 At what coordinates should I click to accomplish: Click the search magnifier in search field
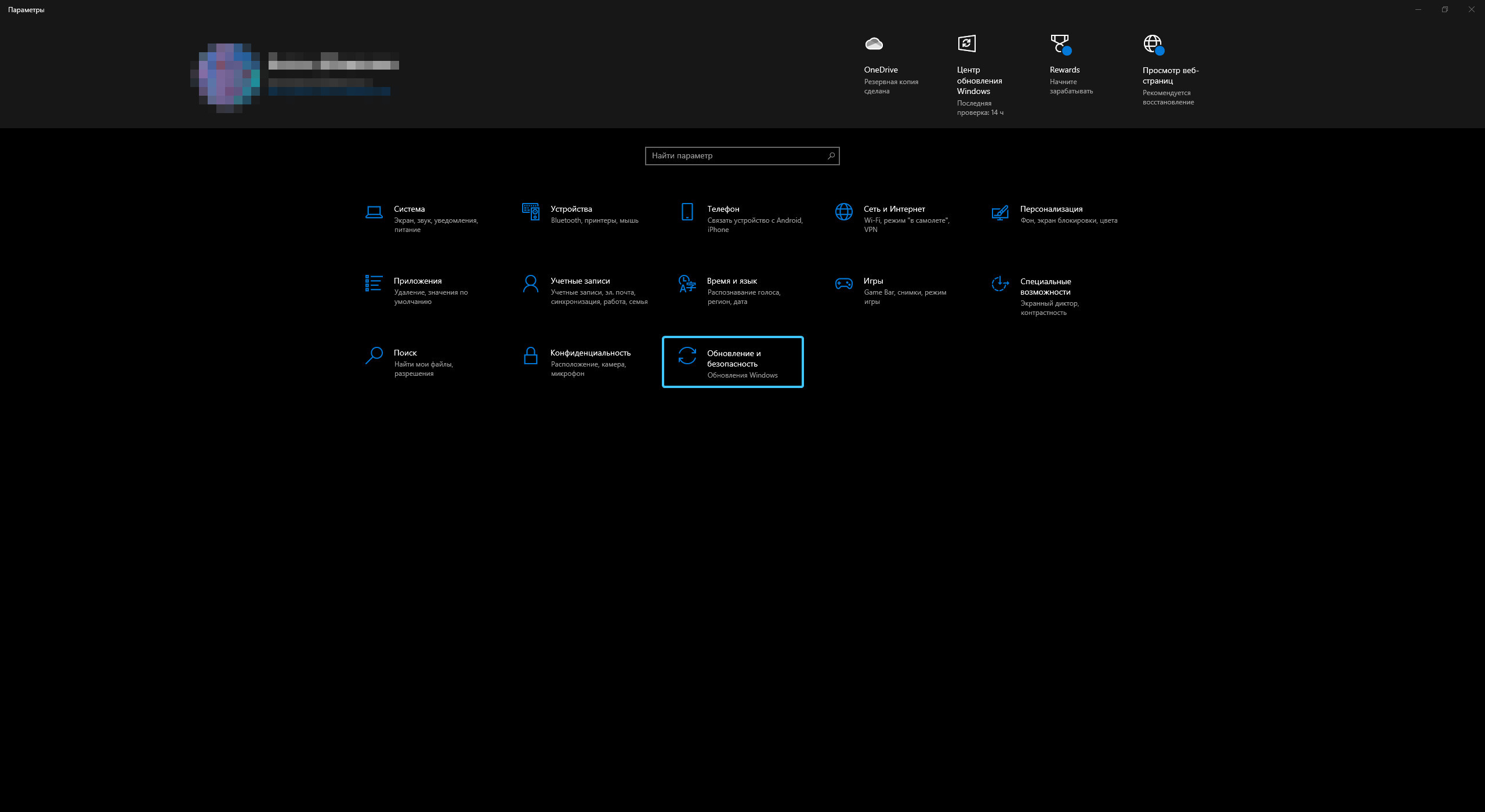[831, 156]
